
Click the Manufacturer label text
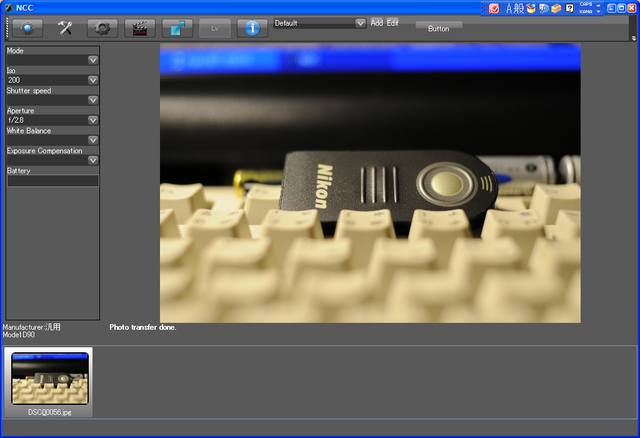[31, 327]
